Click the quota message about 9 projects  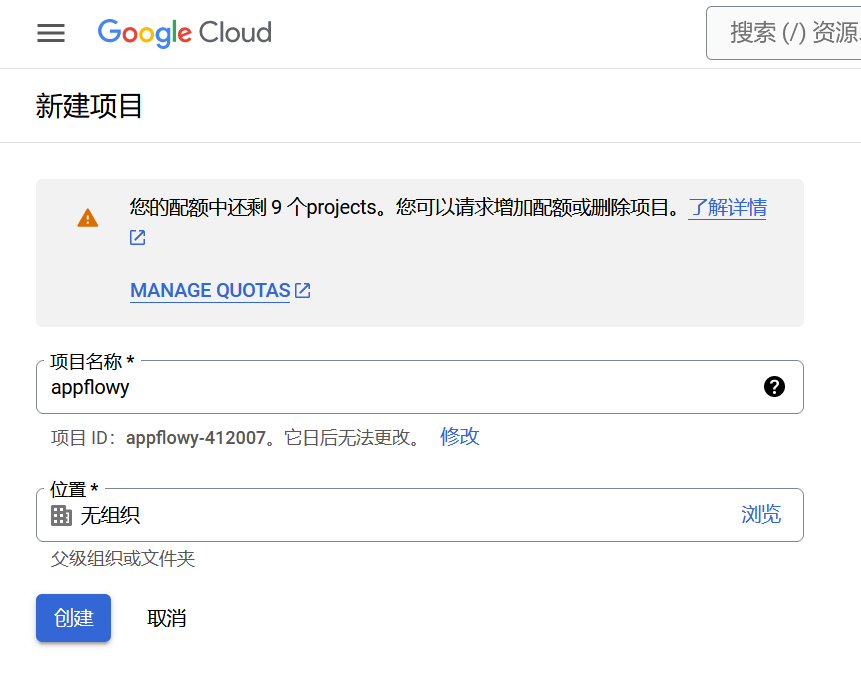(x=405, y=208)
